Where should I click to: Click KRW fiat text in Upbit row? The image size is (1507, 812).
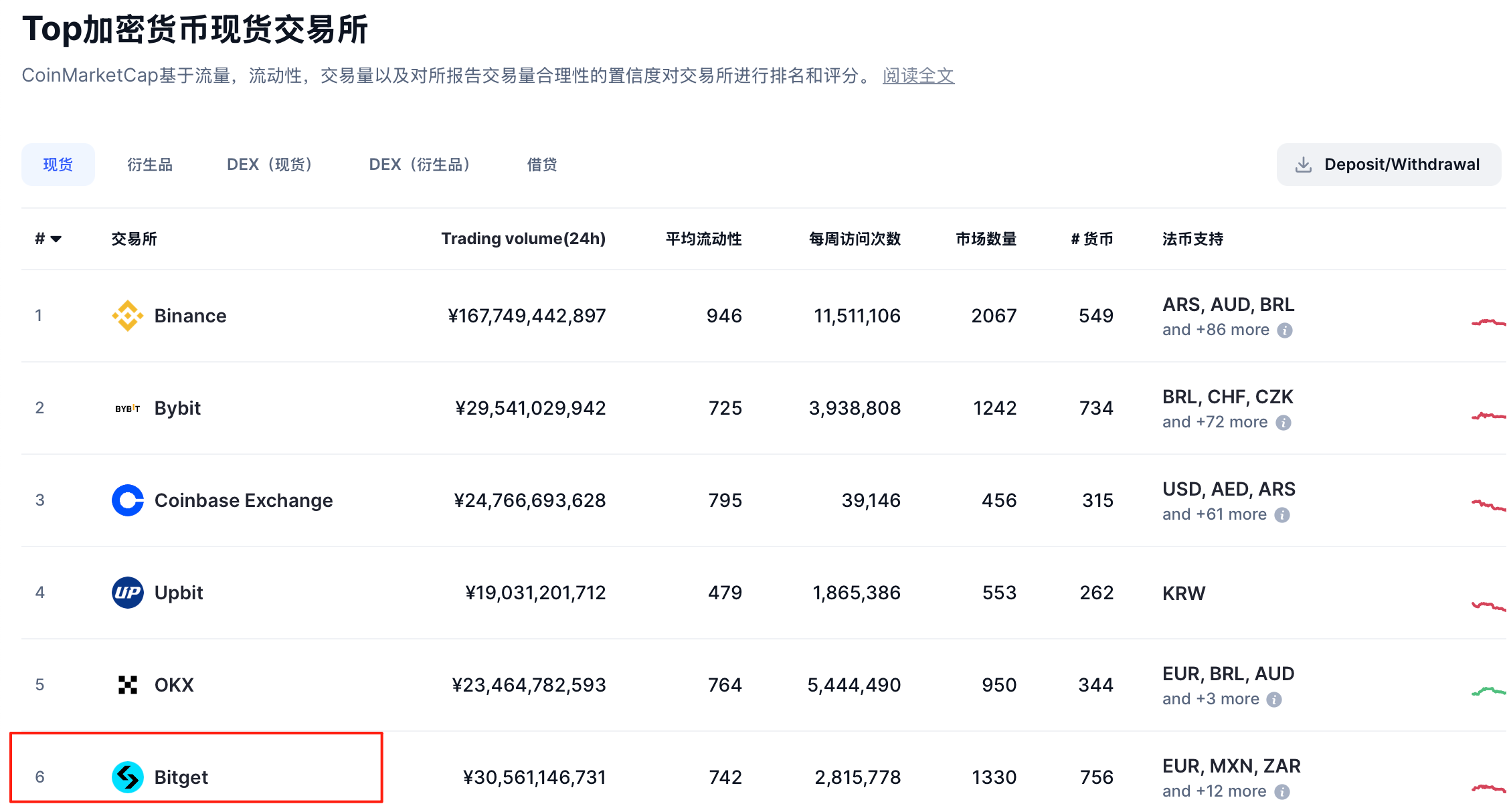[x=1184, y=593]
